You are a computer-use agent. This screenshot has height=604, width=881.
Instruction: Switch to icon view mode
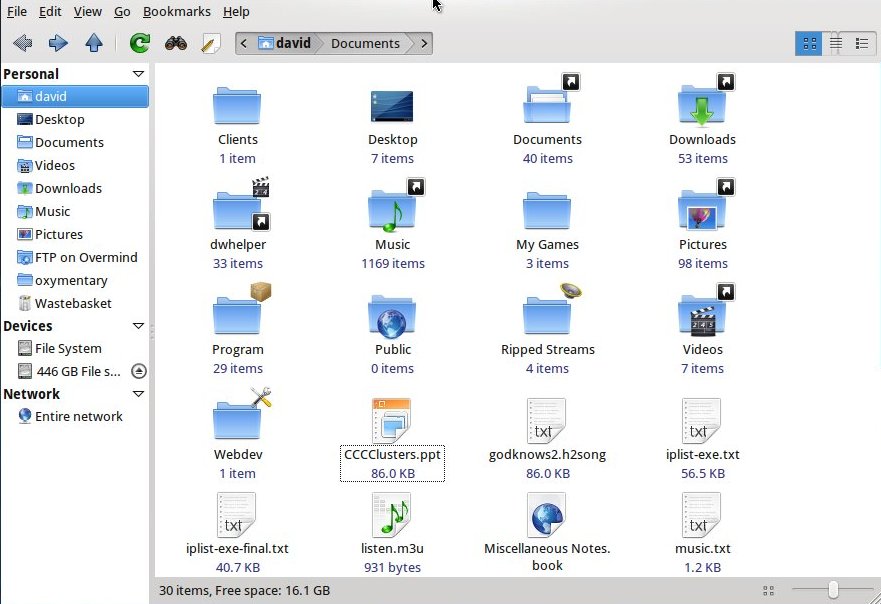pyautogui.click(x=809, y=43)
